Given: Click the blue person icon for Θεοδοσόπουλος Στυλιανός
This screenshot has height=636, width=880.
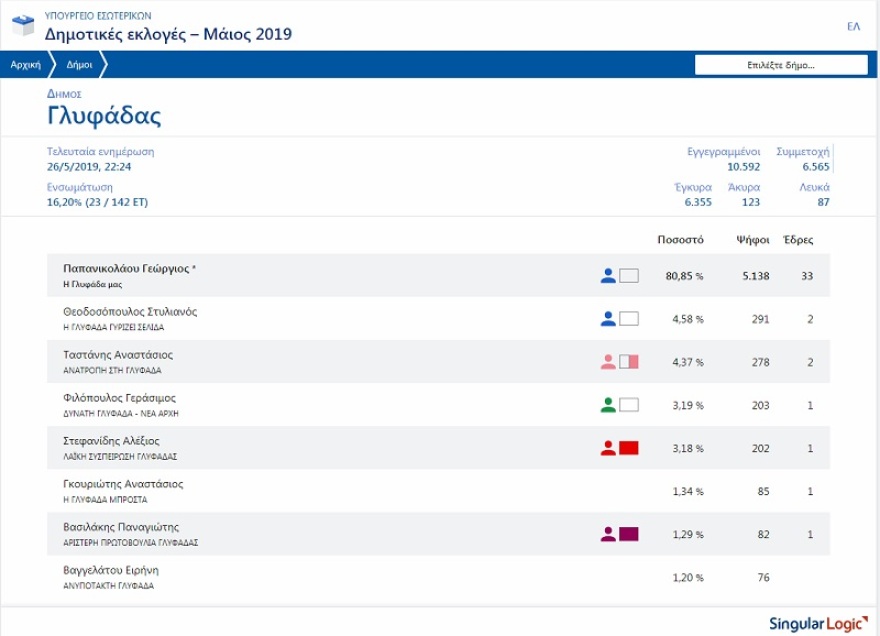Looking at the screenshot, I should coord(607,319).
